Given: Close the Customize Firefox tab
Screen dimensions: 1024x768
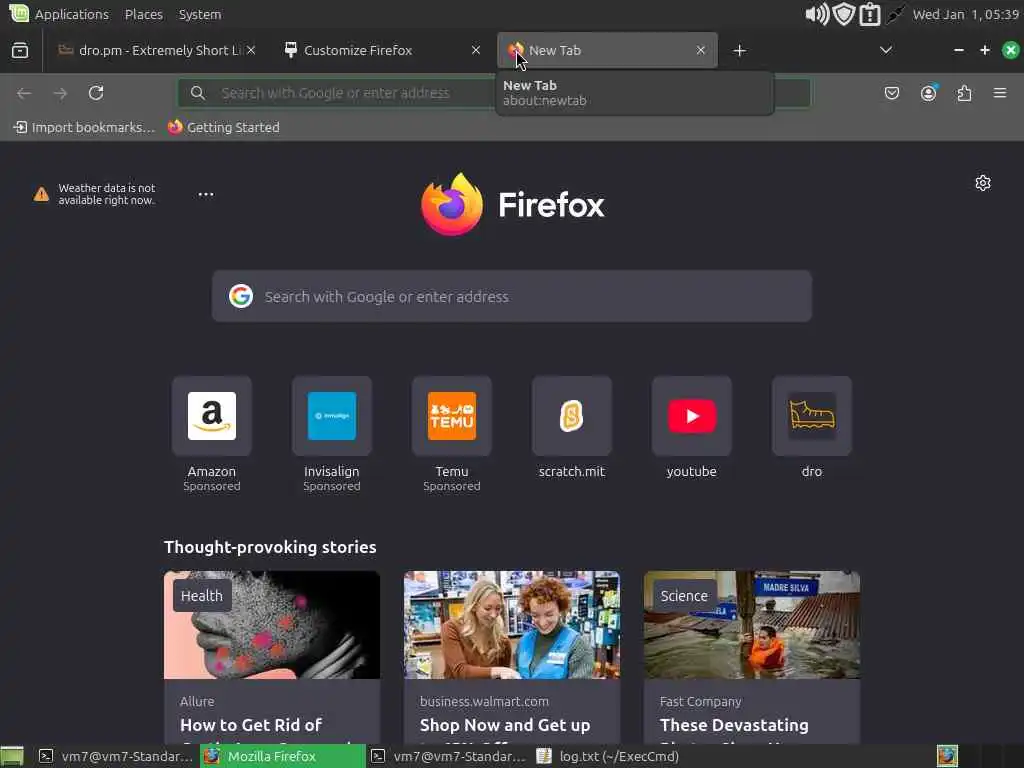Looking at the screenshot, I should 475,50.
